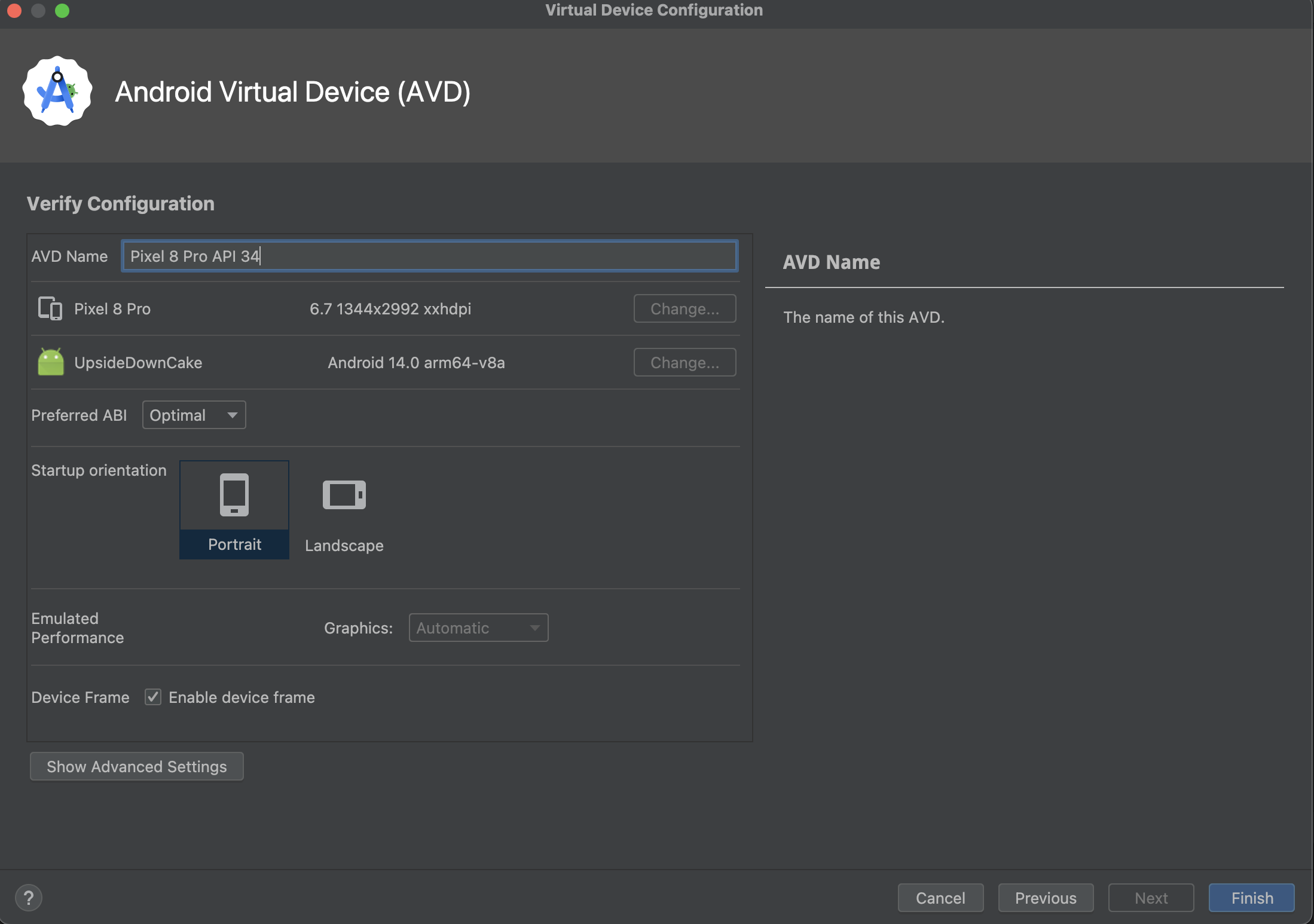Click the green Android UpsideDownCake icon
The height and width of the screenshot is (924, 1314).
(51, 362)
